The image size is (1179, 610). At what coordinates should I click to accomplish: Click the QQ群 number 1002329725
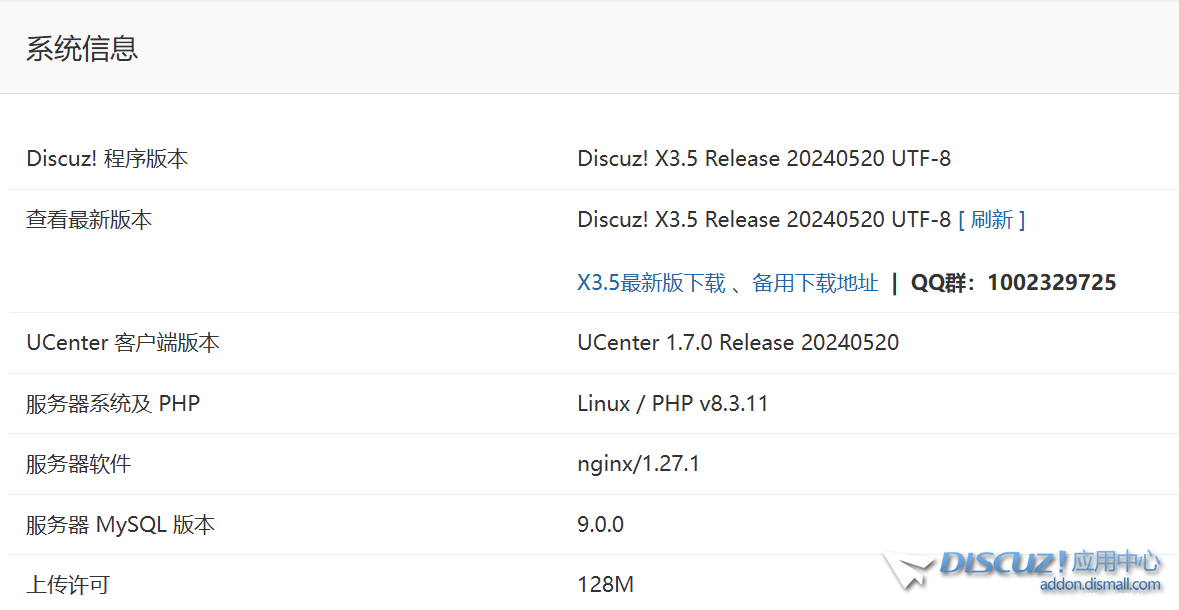[1051, 283]
